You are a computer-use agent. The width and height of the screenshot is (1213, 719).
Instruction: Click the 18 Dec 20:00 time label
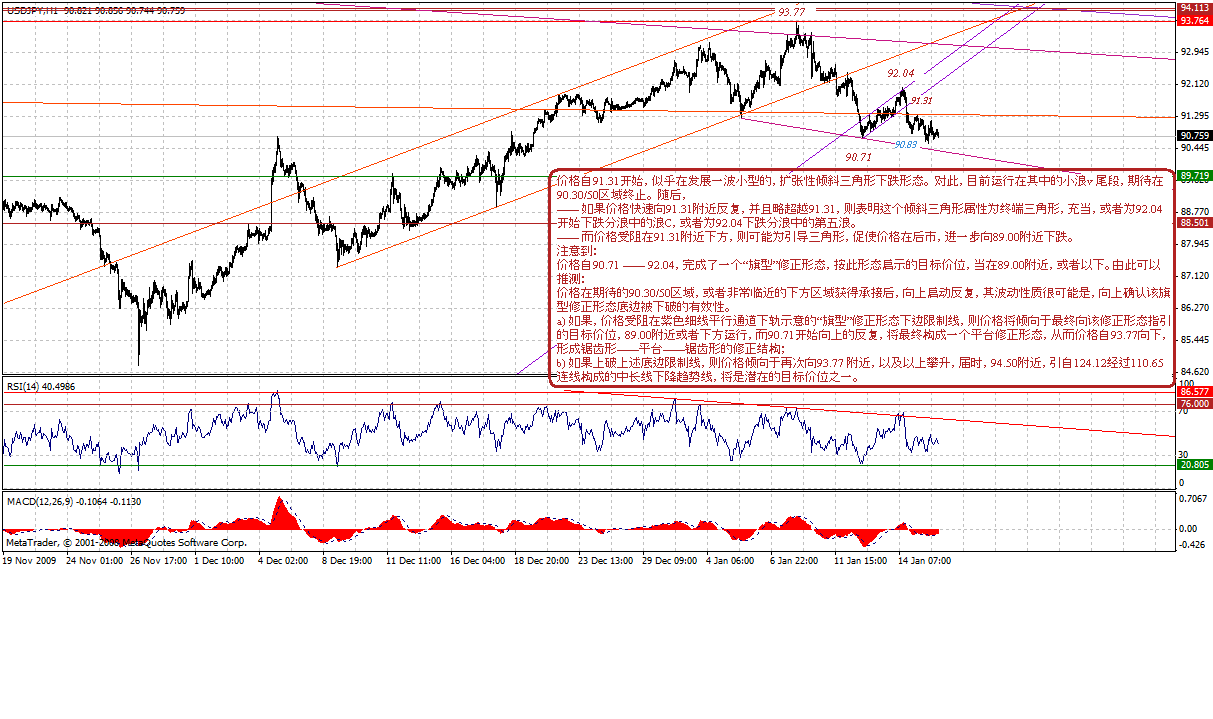tap(541, 562)
